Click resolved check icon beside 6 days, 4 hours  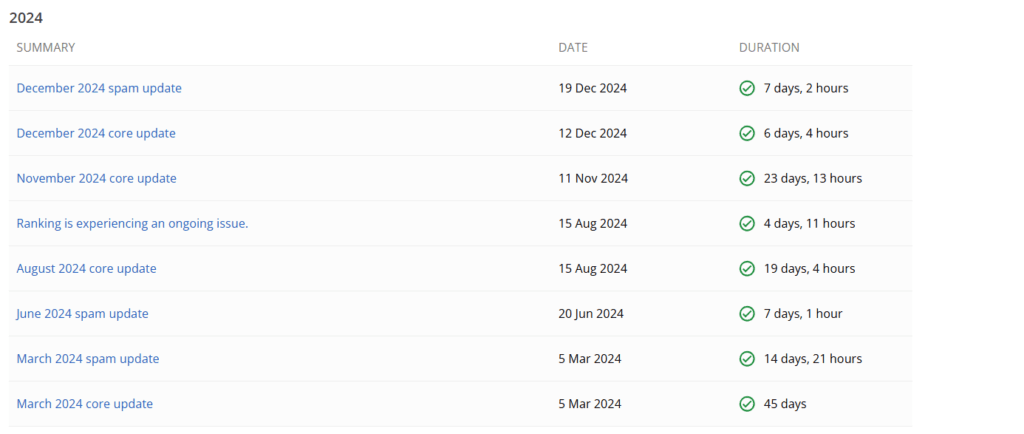tap(746, 133)
